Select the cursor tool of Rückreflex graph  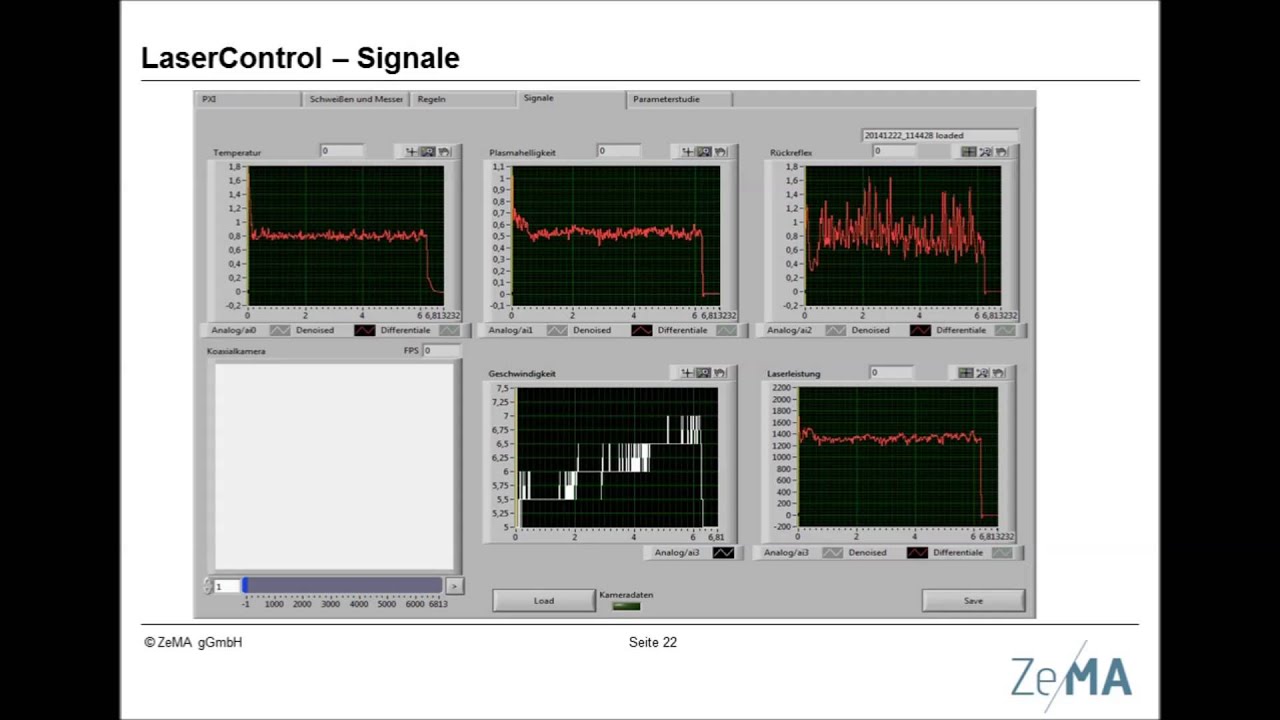[x=968, y=152]
